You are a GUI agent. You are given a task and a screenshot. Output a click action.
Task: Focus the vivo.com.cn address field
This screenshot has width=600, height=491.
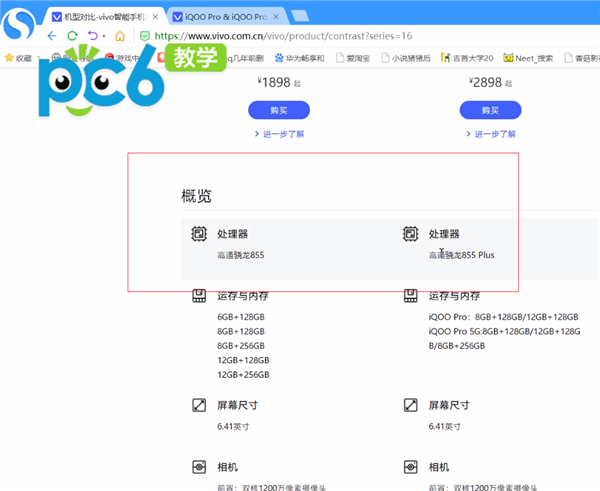pos(283,36)
